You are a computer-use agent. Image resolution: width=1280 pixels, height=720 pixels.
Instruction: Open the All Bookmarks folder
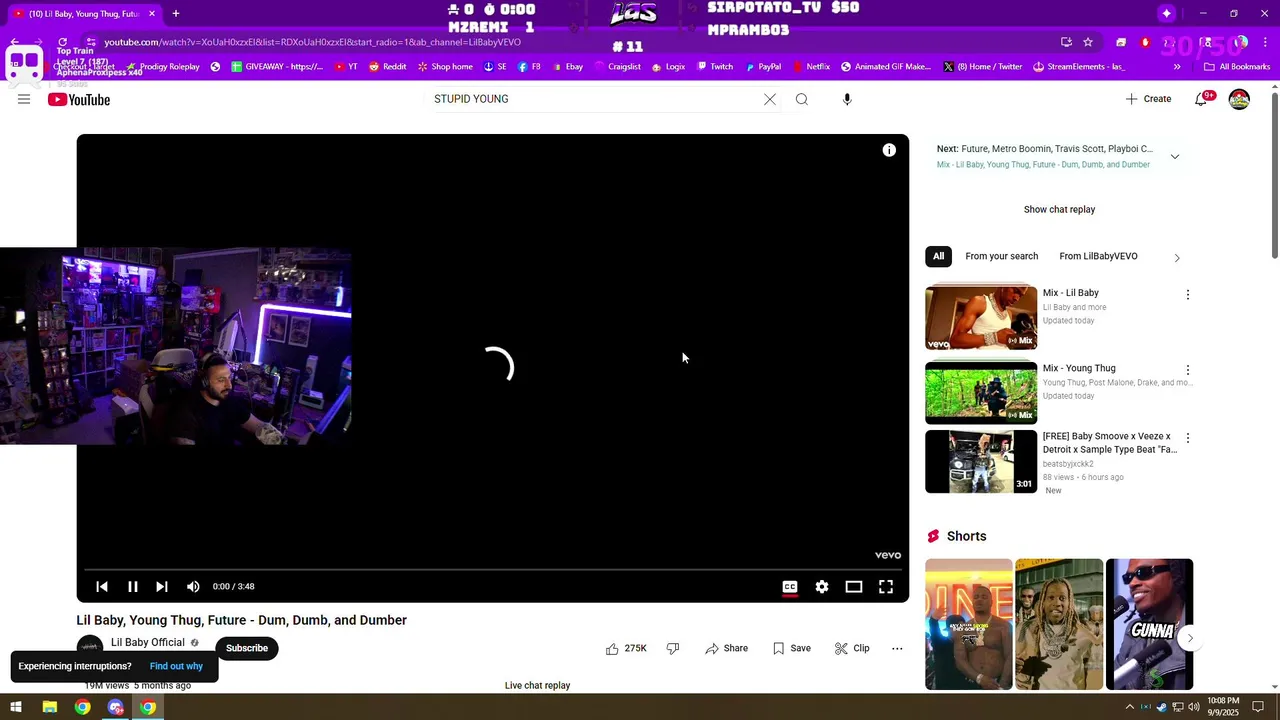coord(1237,67)
